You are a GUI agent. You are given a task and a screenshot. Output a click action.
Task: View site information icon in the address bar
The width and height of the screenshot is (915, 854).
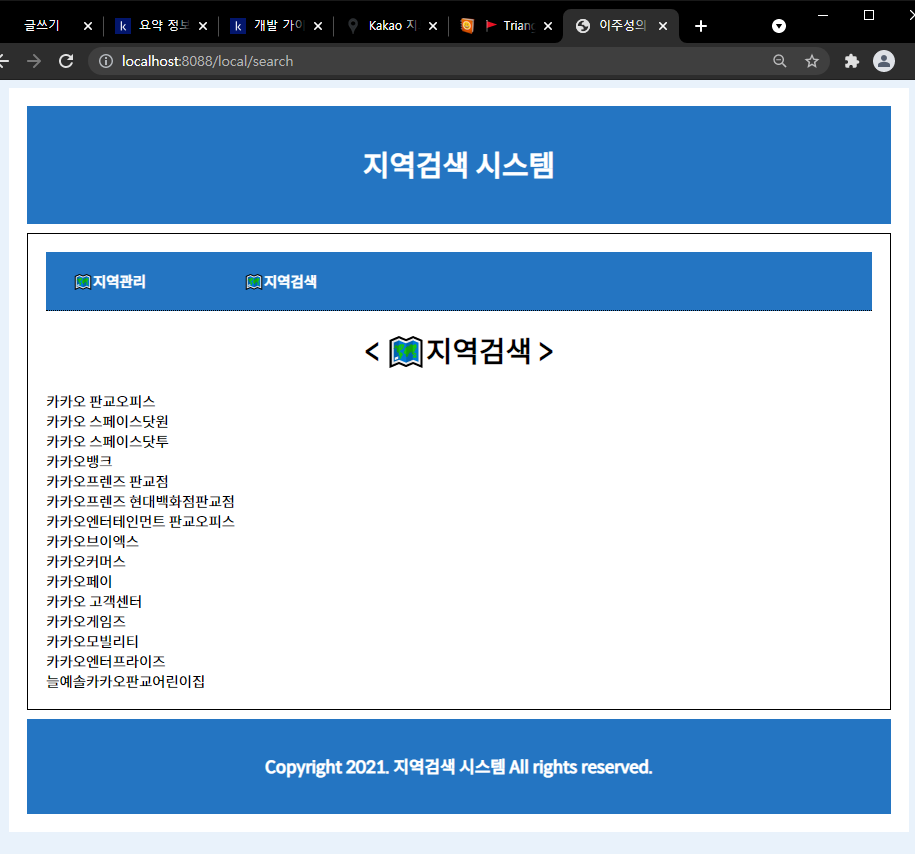pyautogui.click(x=106, y=61)
